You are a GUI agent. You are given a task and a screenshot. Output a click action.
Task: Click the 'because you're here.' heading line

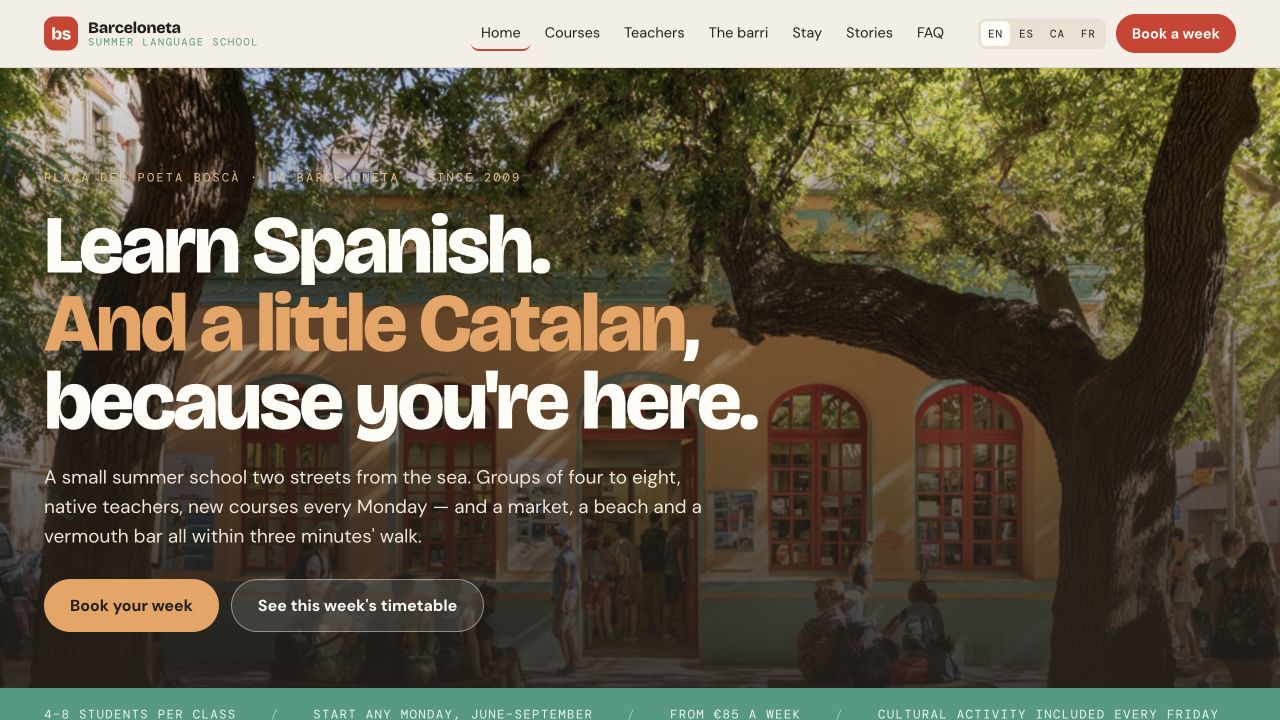tap(401, 402)
